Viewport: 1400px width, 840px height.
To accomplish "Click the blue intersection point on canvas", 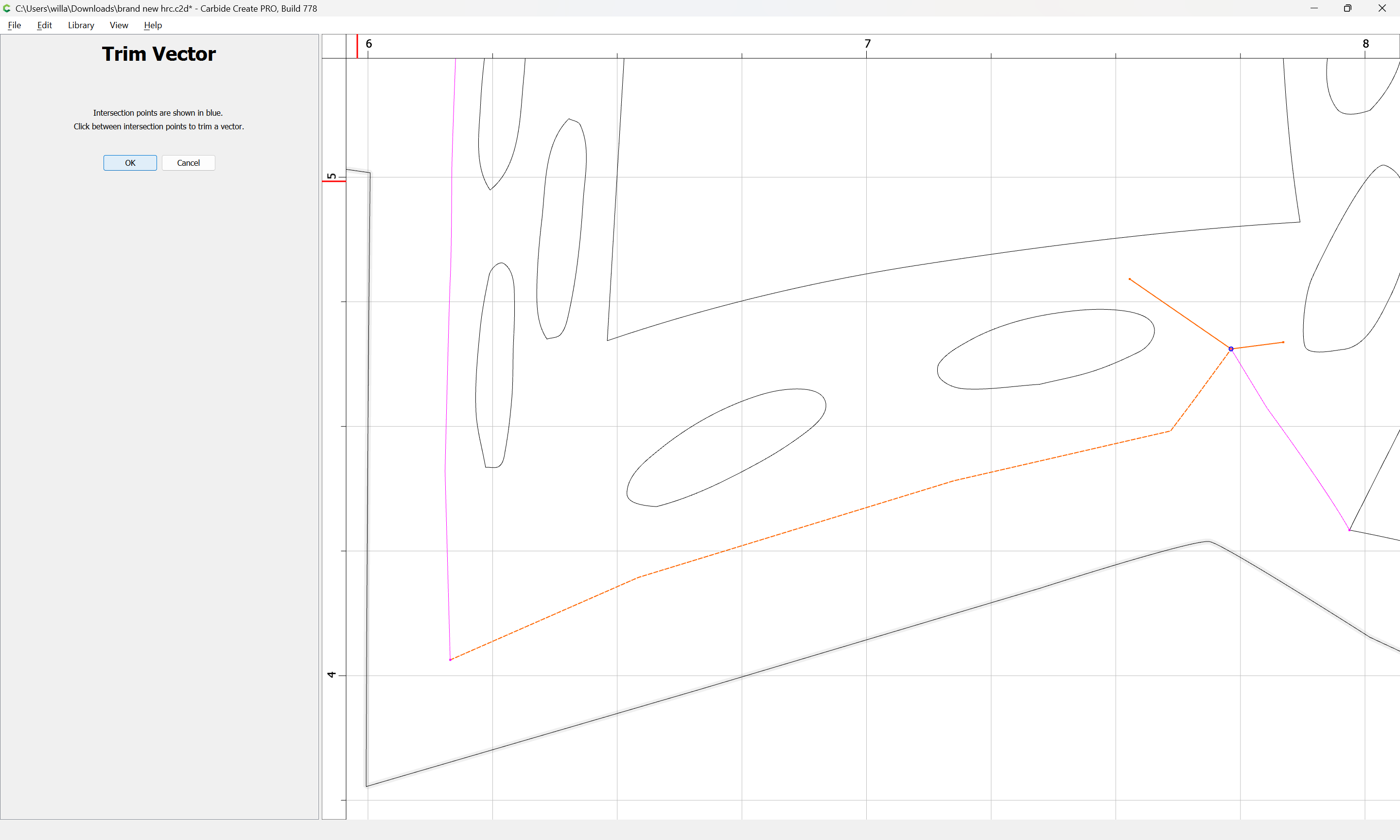I will [1231, 349].
